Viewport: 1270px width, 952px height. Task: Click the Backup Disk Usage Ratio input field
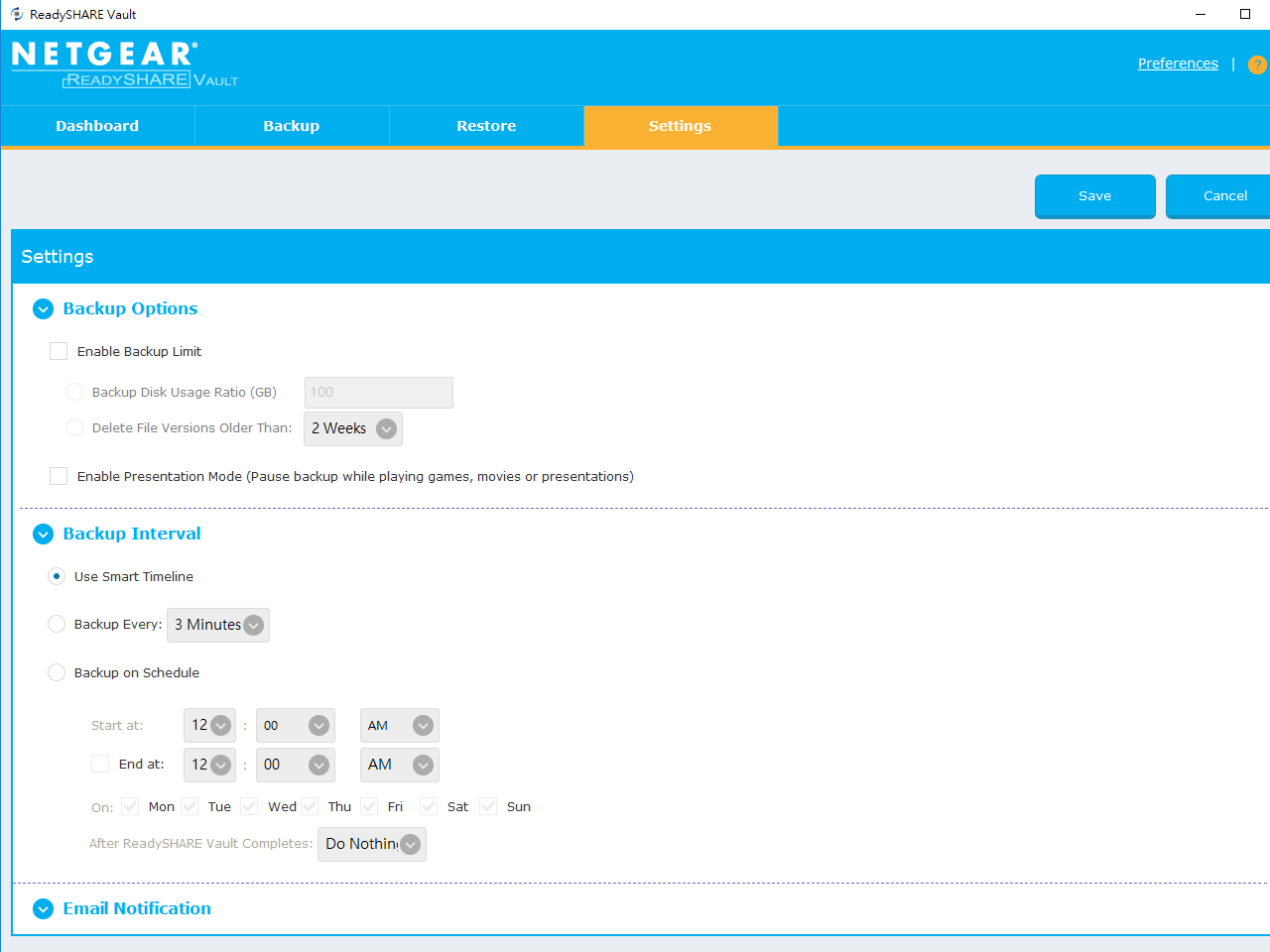[x=378, y=393]
